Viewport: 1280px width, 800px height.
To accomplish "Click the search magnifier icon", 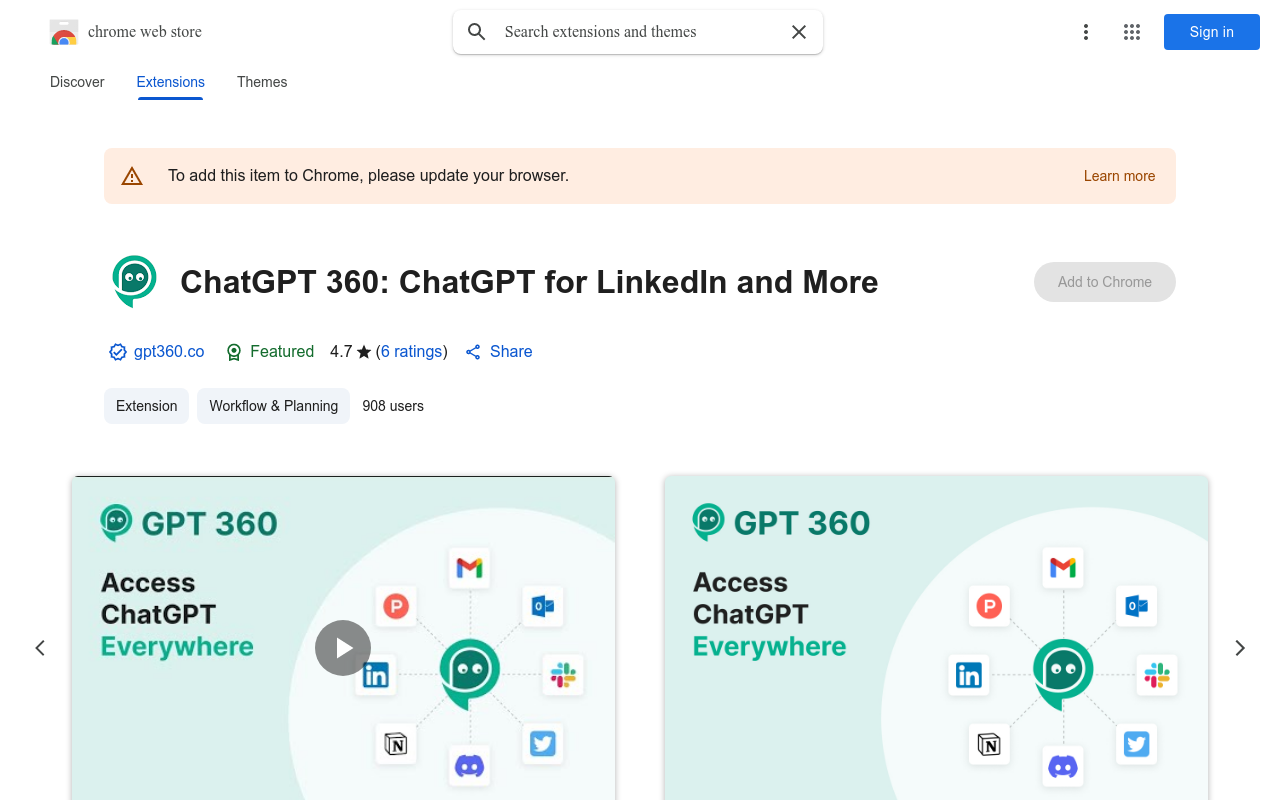I will pos(477,32).
